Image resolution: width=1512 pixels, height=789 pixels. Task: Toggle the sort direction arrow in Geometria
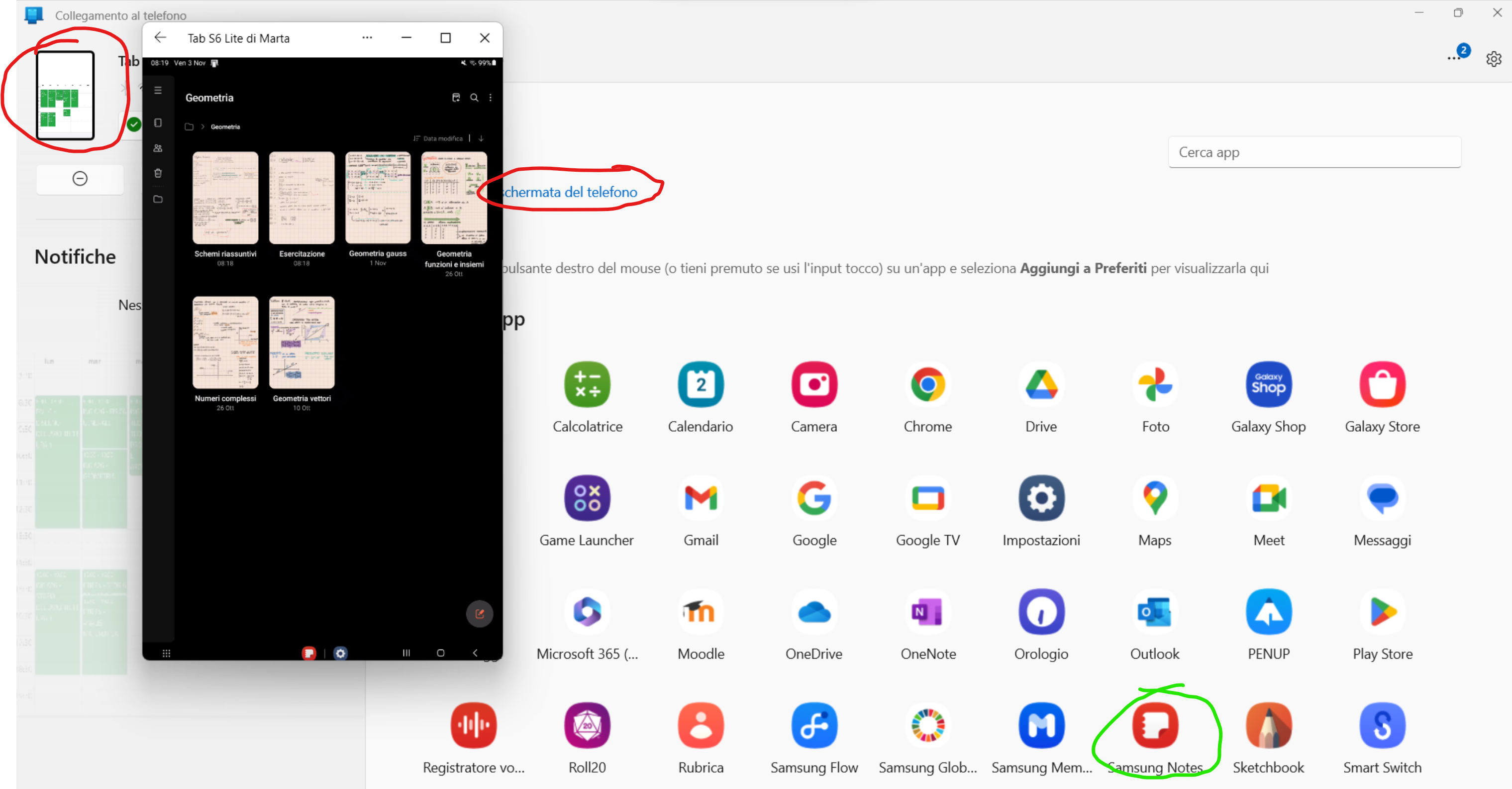tap(481, 138)
